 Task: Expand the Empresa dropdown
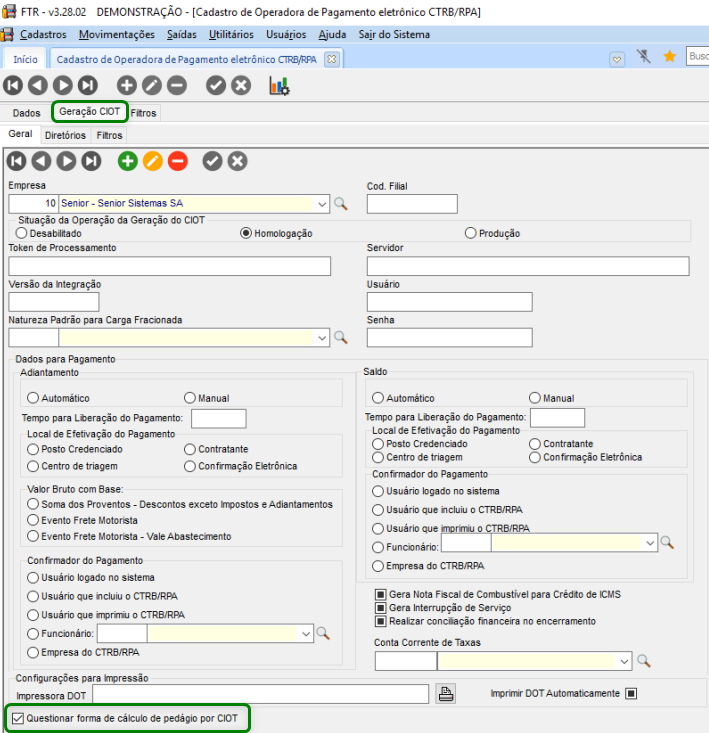322,204
